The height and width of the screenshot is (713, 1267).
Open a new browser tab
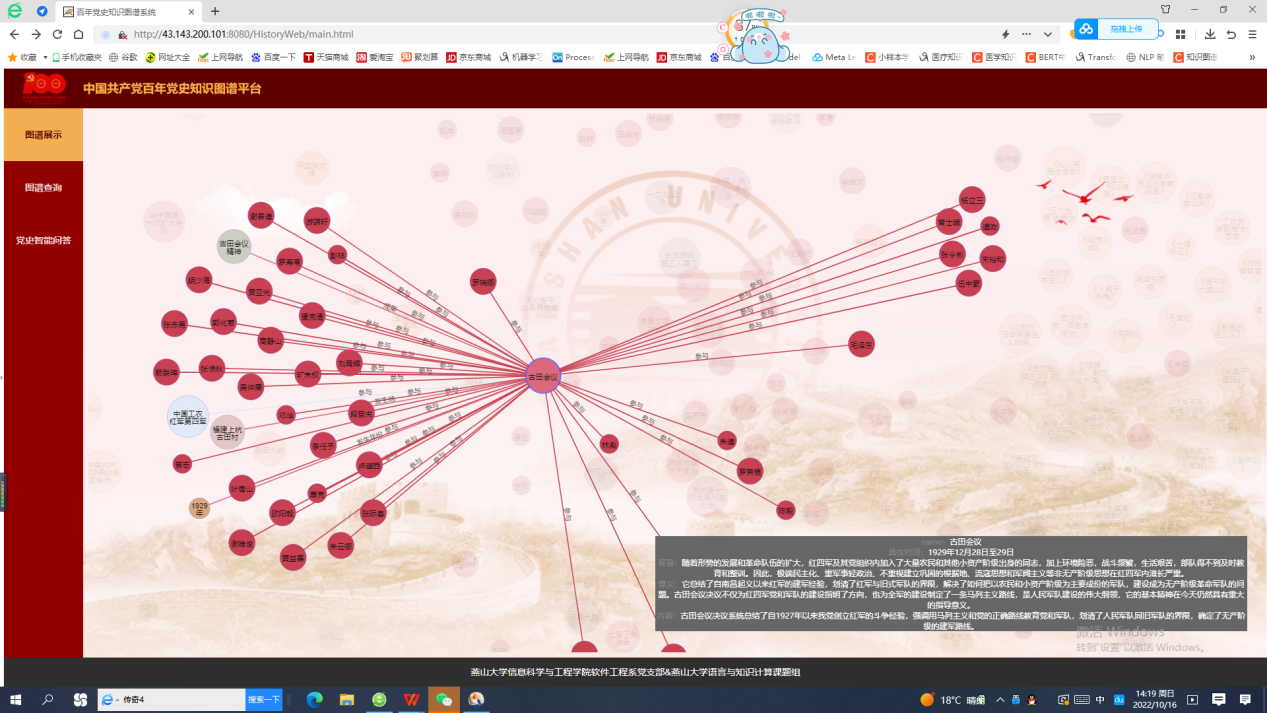pyautogui.click(x=215, y=11)
